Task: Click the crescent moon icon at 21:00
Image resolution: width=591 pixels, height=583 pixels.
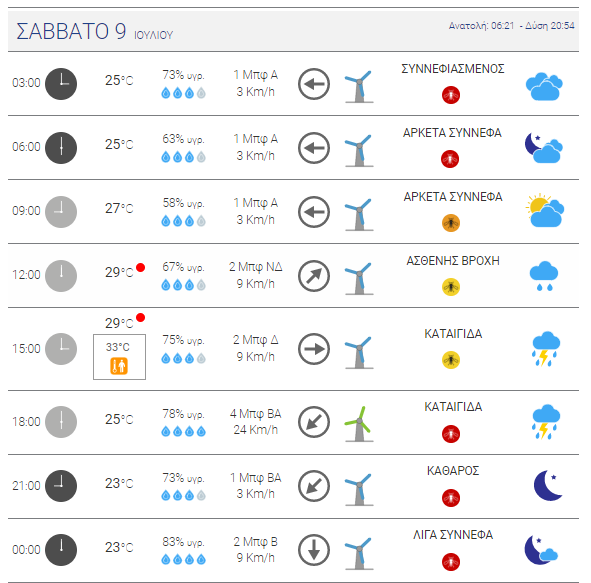Action: pyautogui.click(x=548, y=485)
